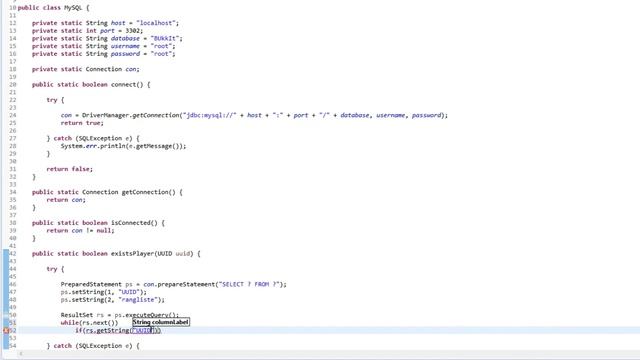Click 'return con;' on line 35
The height and width of the screenshot is (360, 640).
click(66, 200)
